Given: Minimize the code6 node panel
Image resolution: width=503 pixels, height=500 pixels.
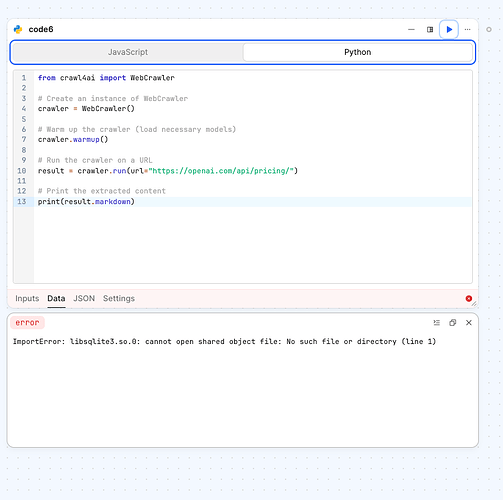Looking at the screenshot, I should click(411, 30).
